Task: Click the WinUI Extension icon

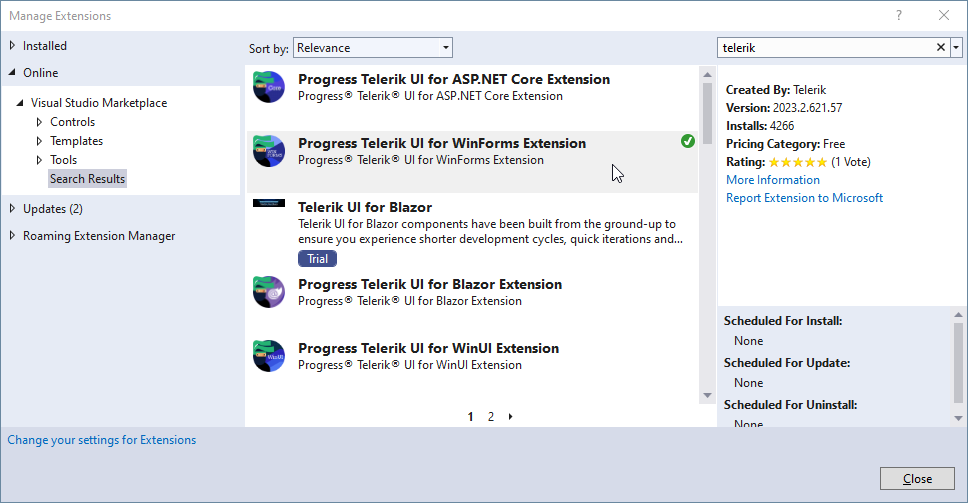Action: (269, 356)
